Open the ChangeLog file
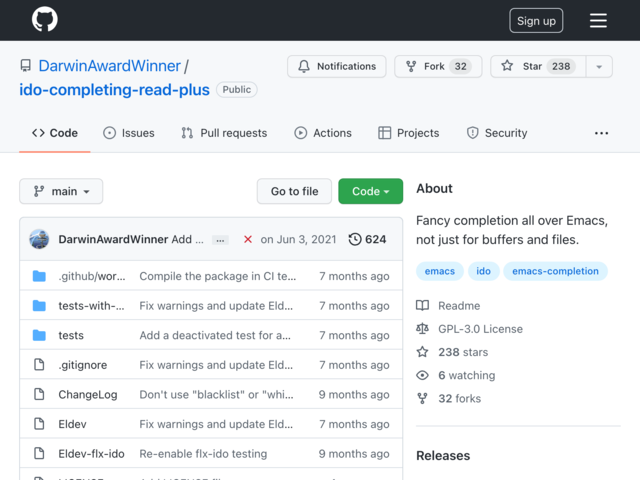 (x=88, y=395)
